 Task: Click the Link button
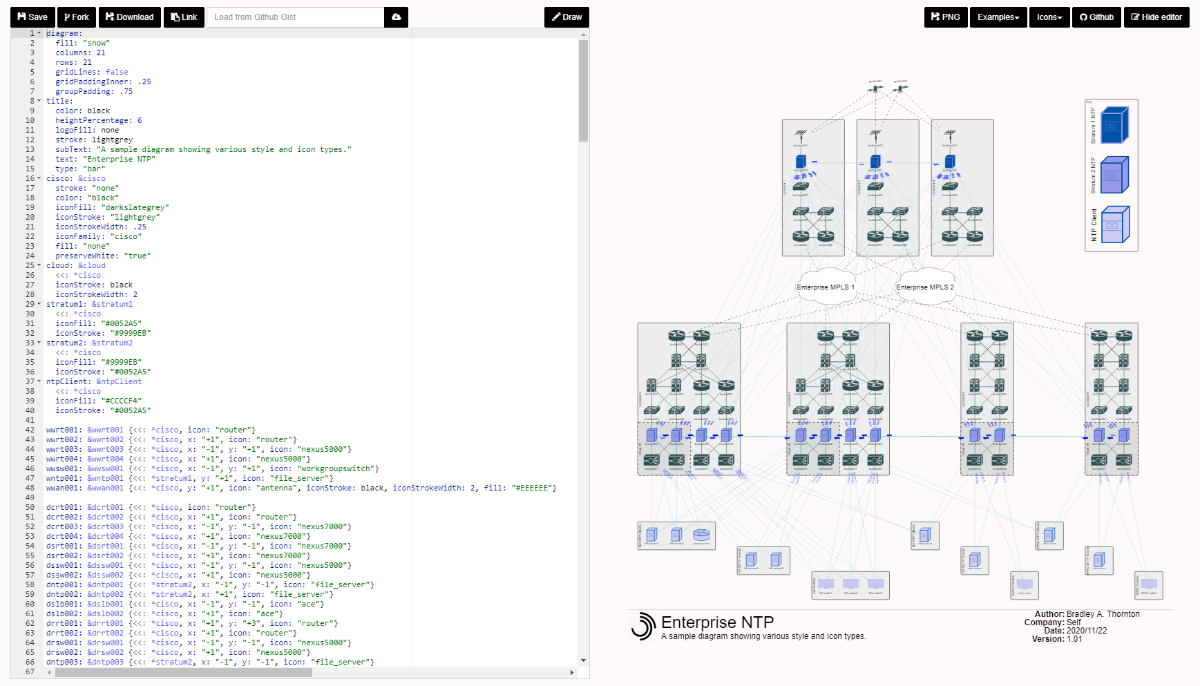pos(182,17)
